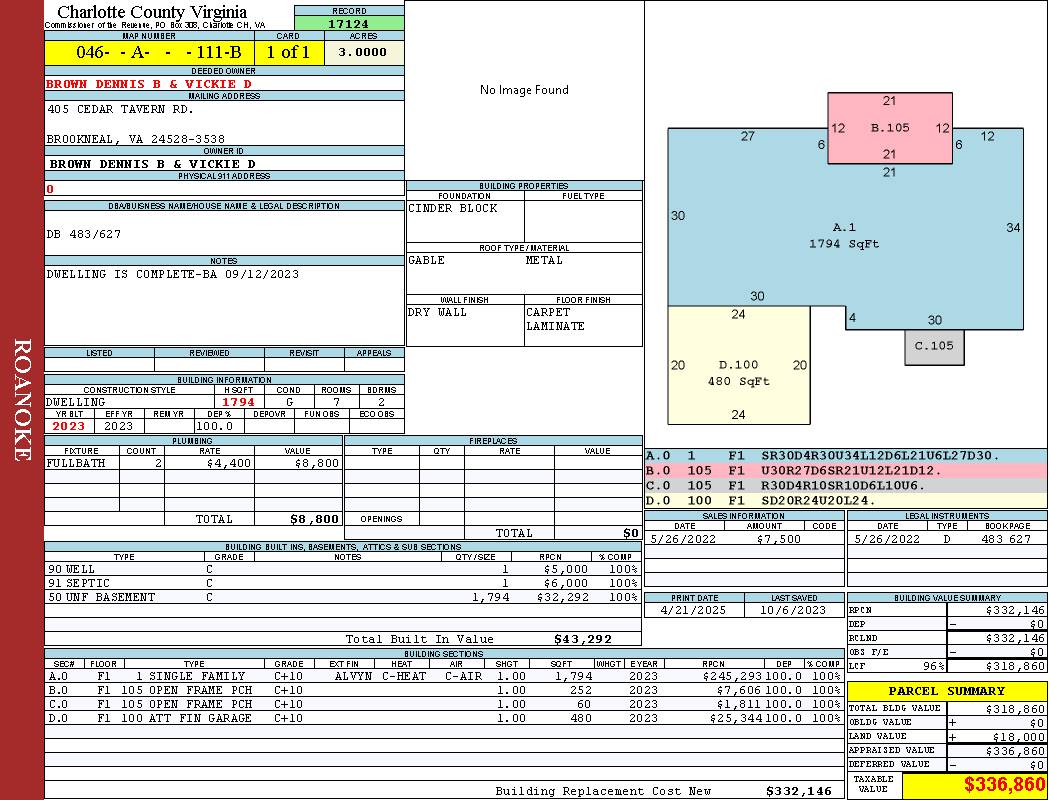Viewport: 1050px width, 800px height.
Task: Select the 405 Cedar Tavern Rd. mailing address
Action: pos(120,109)
